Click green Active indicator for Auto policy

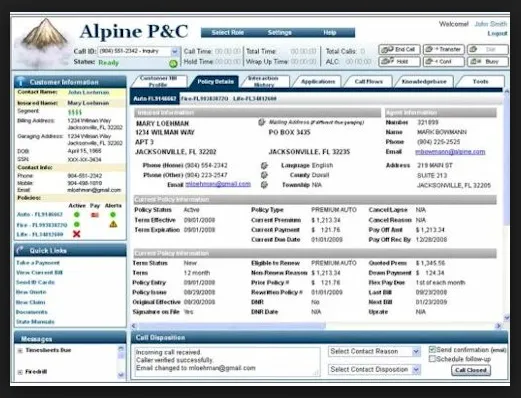click(x=77, y=215)
